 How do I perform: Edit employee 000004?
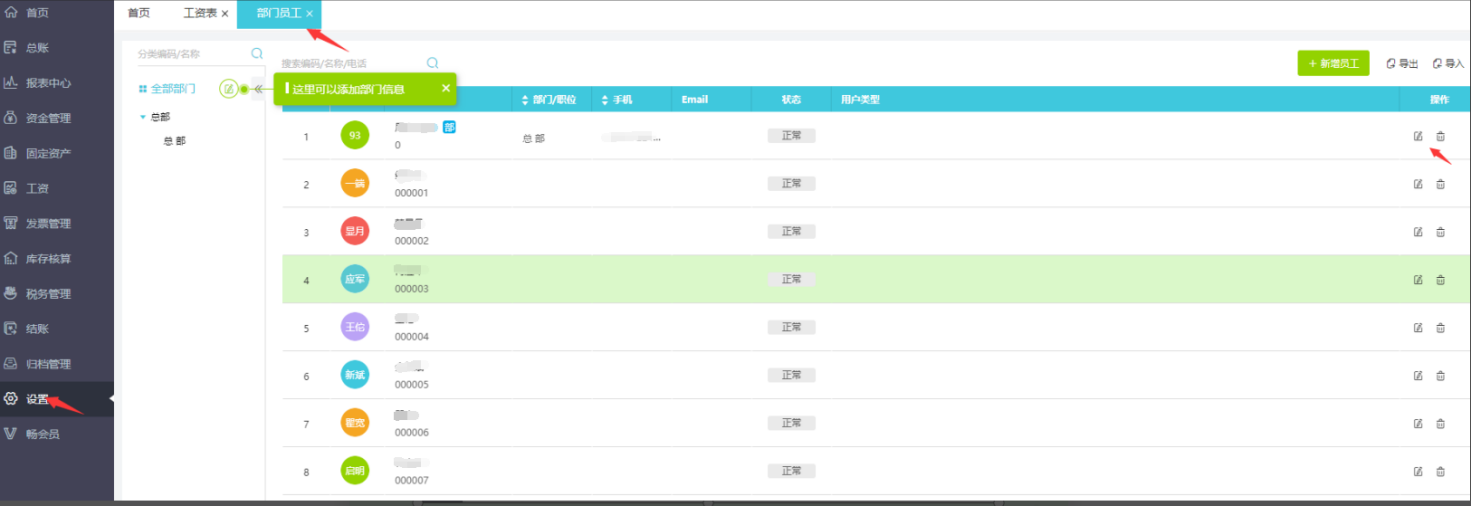point(1418,328)
